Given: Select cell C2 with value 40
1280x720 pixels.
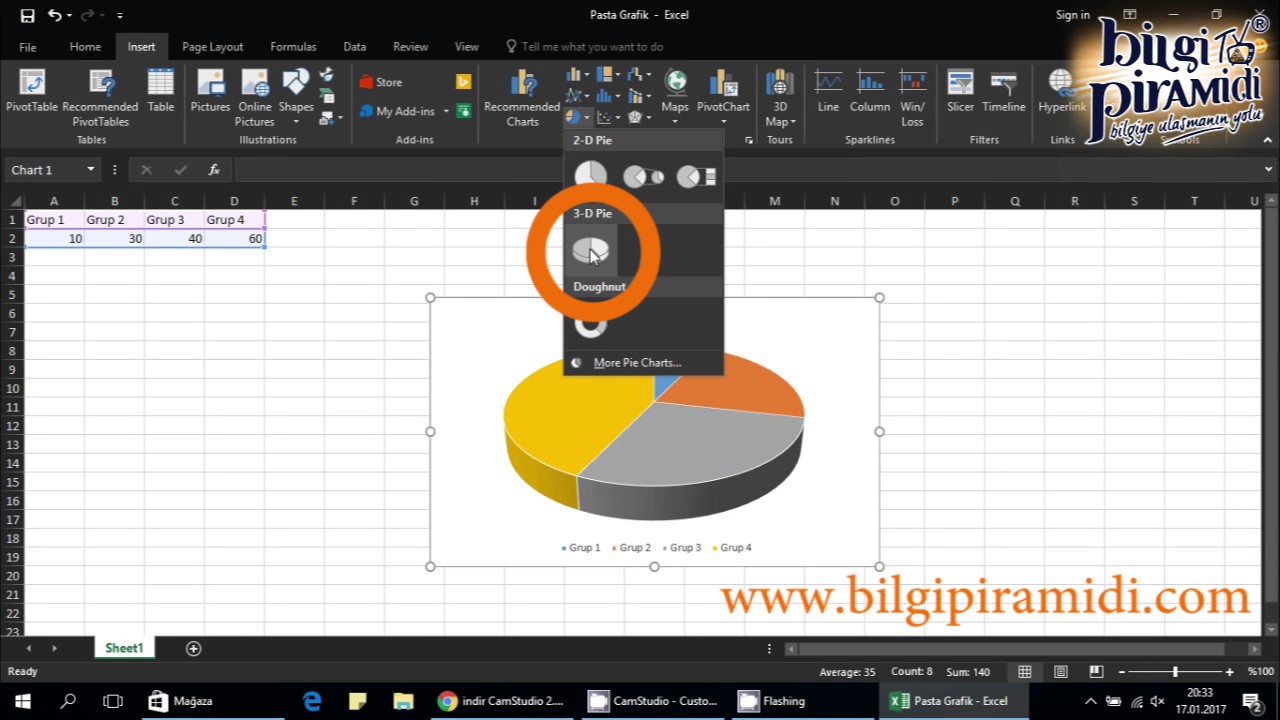Looking at the screenshot, I should 175,239.
